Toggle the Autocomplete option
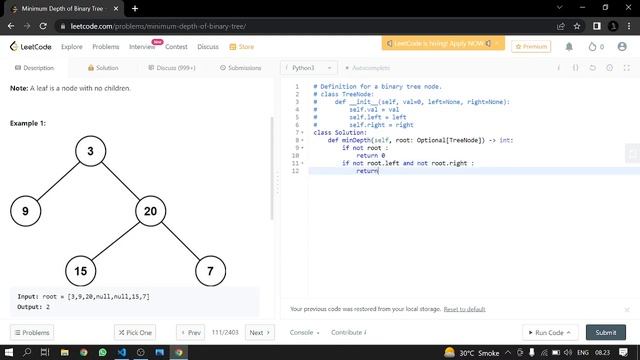Viewport: 640px width, 360px height. tap(367, 68)
